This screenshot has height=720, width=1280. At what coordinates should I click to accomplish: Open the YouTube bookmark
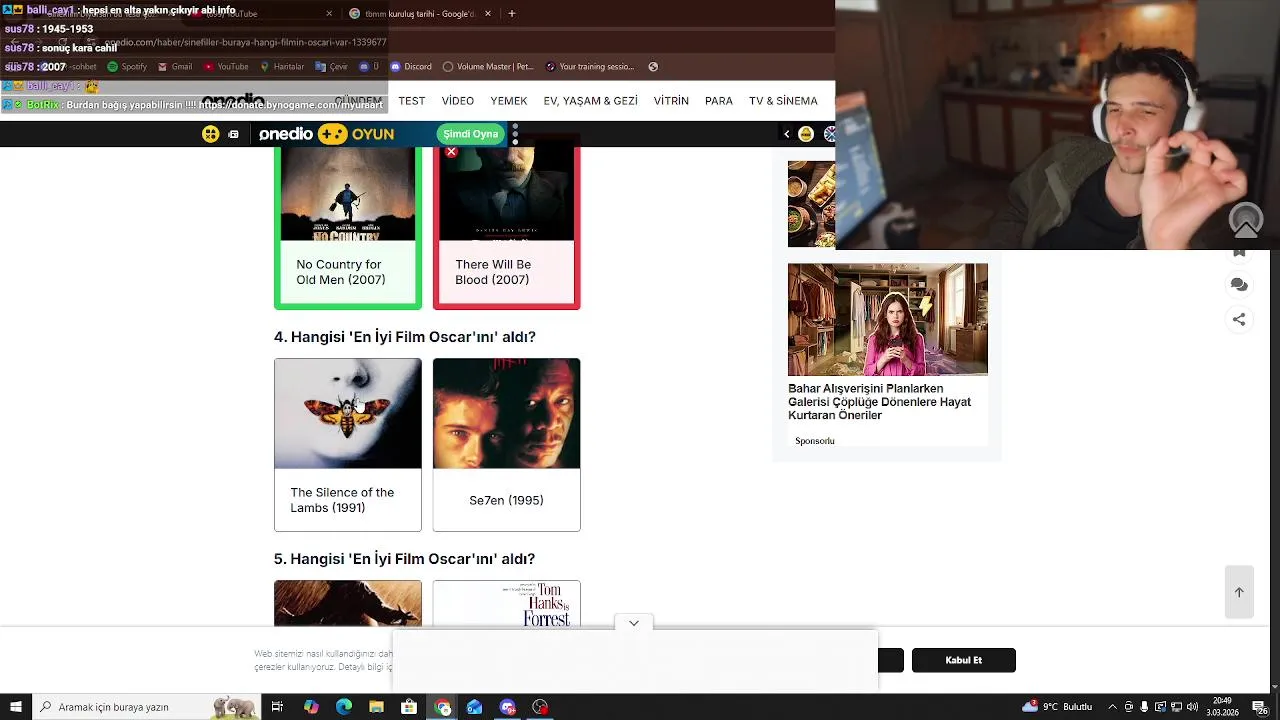(x=226, y=67)
